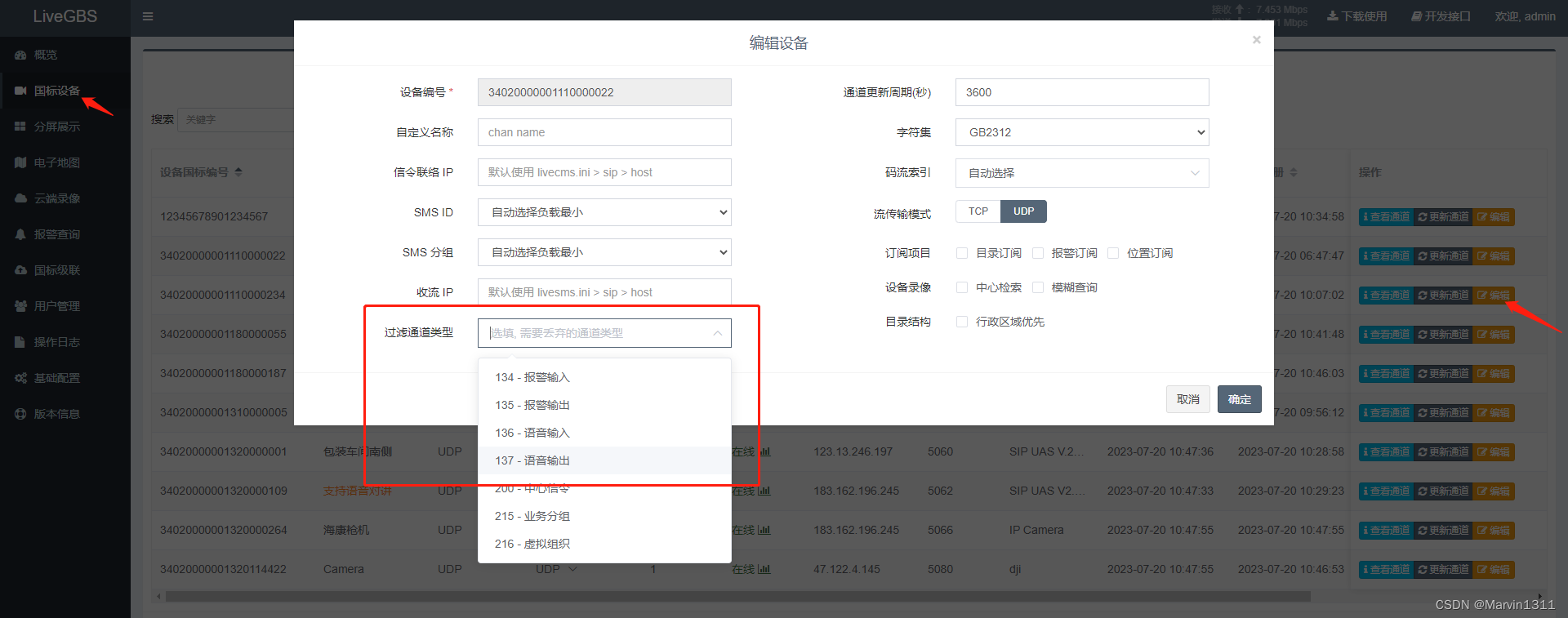
Task: Check the 目录订阅 checkbox
Action: [x=962, y=253]
